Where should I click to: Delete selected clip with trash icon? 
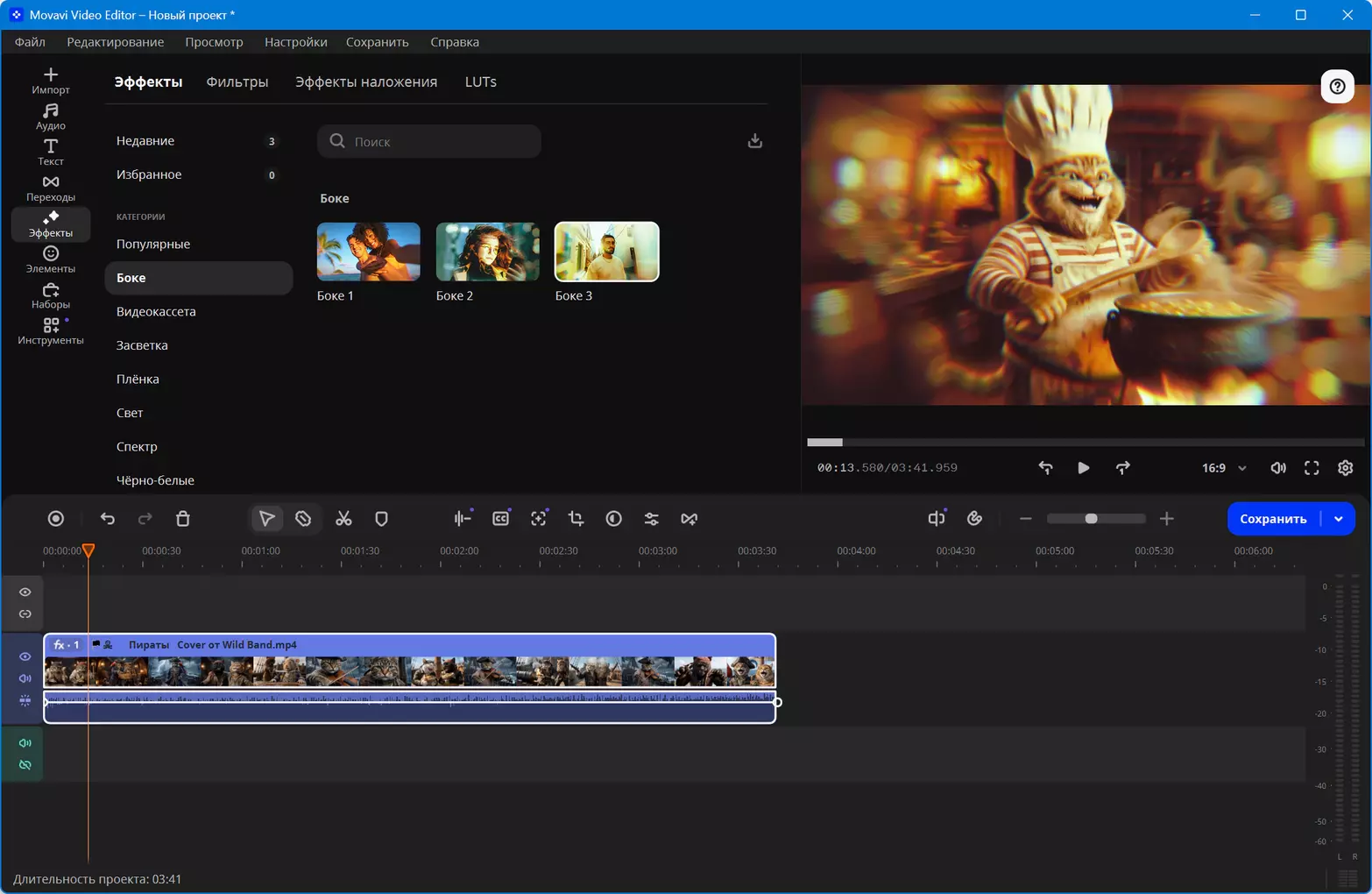click(x=183, y=519)
